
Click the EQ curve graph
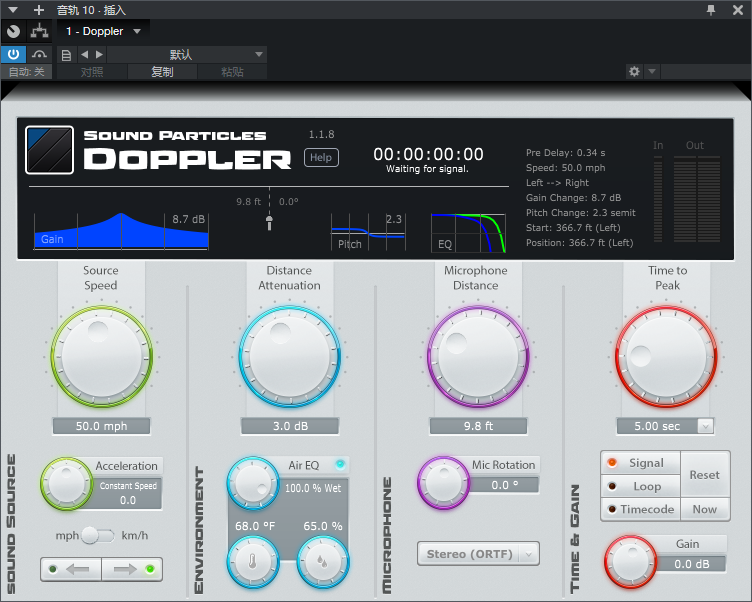[x=468, y=233]
